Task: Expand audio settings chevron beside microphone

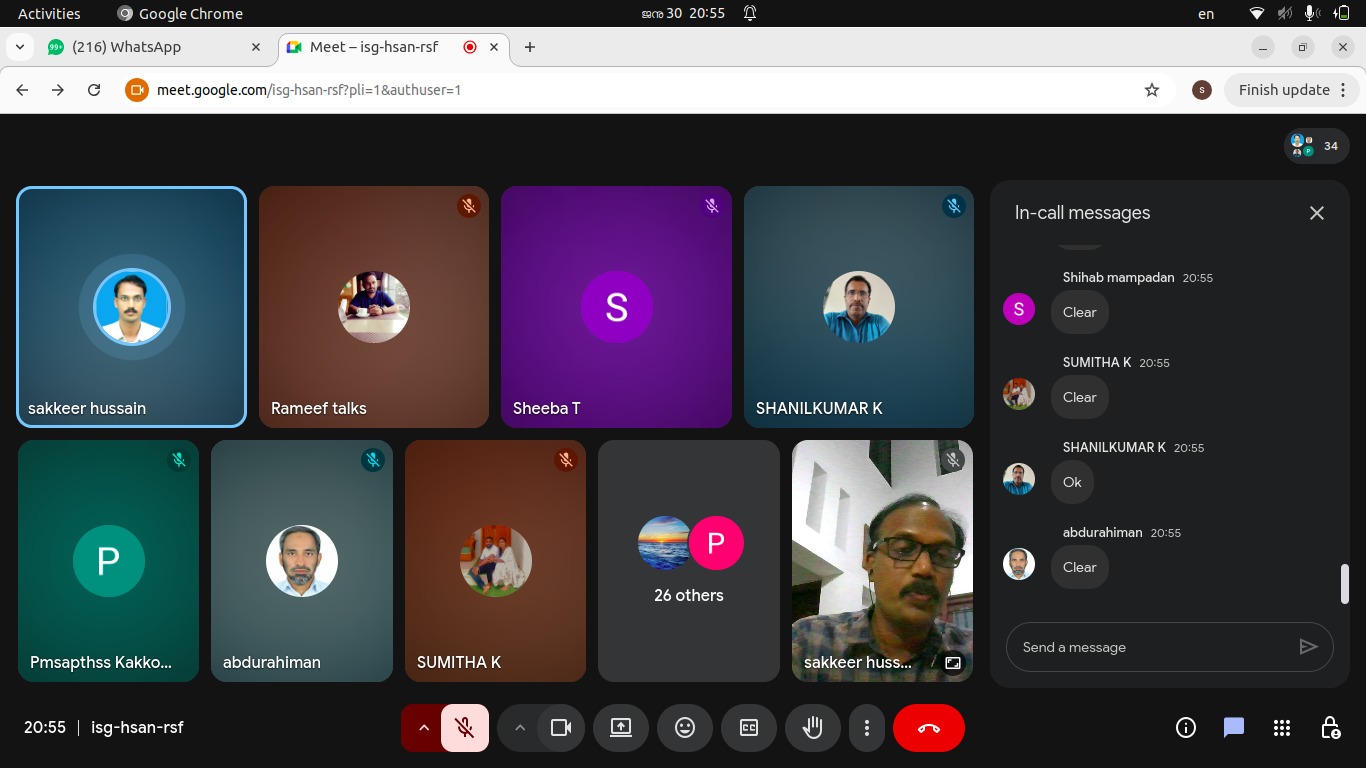Action: (x=423, y=728)
